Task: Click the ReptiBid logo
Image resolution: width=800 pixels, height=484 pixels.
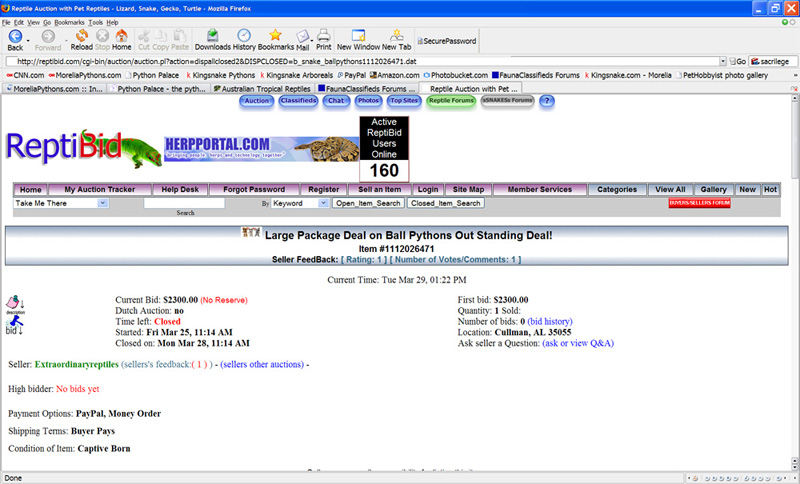Action: click(x=84, y=148)
